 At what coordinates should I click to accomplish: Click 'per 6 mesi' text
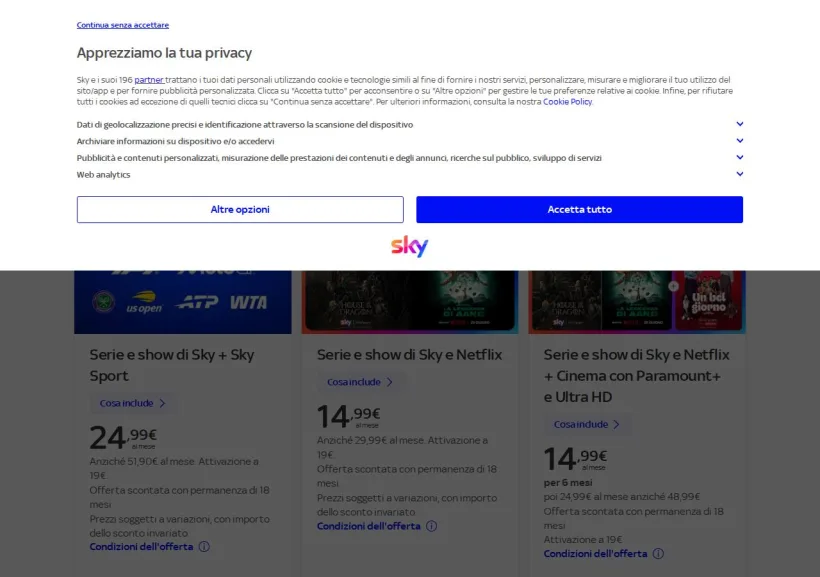(568, 482)
